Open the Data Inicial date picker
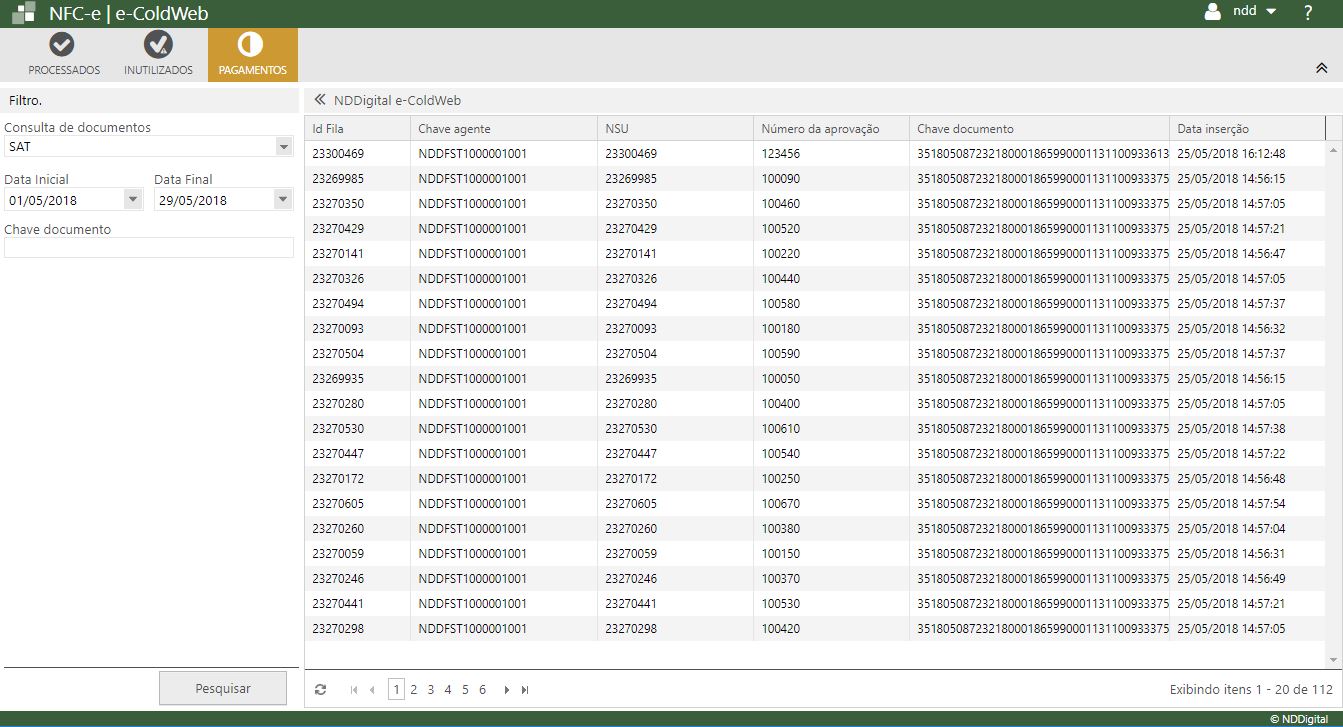 tap(133, 200)
